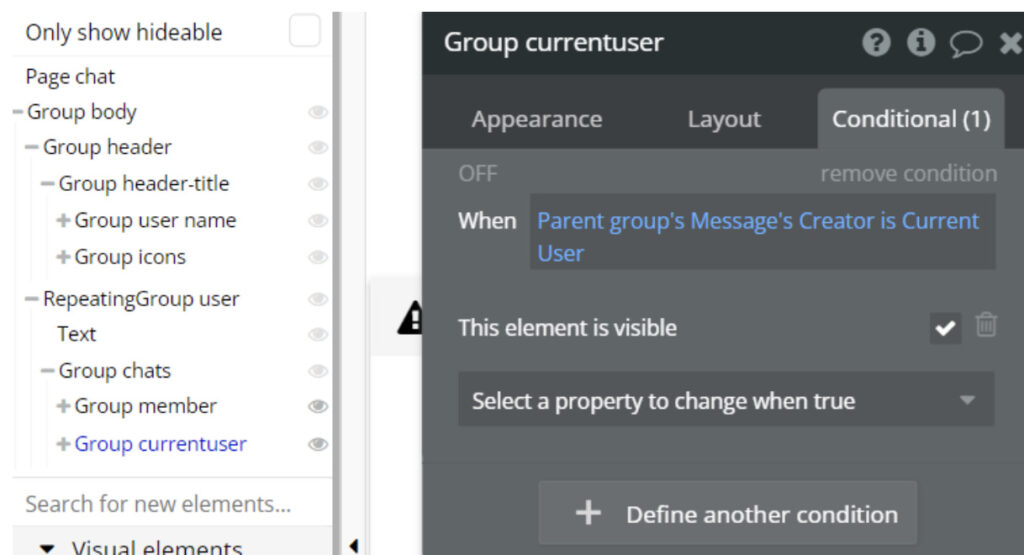Toggle eye icon for Group member
This screenshot has height=555, width=1024.
[318, 406]
